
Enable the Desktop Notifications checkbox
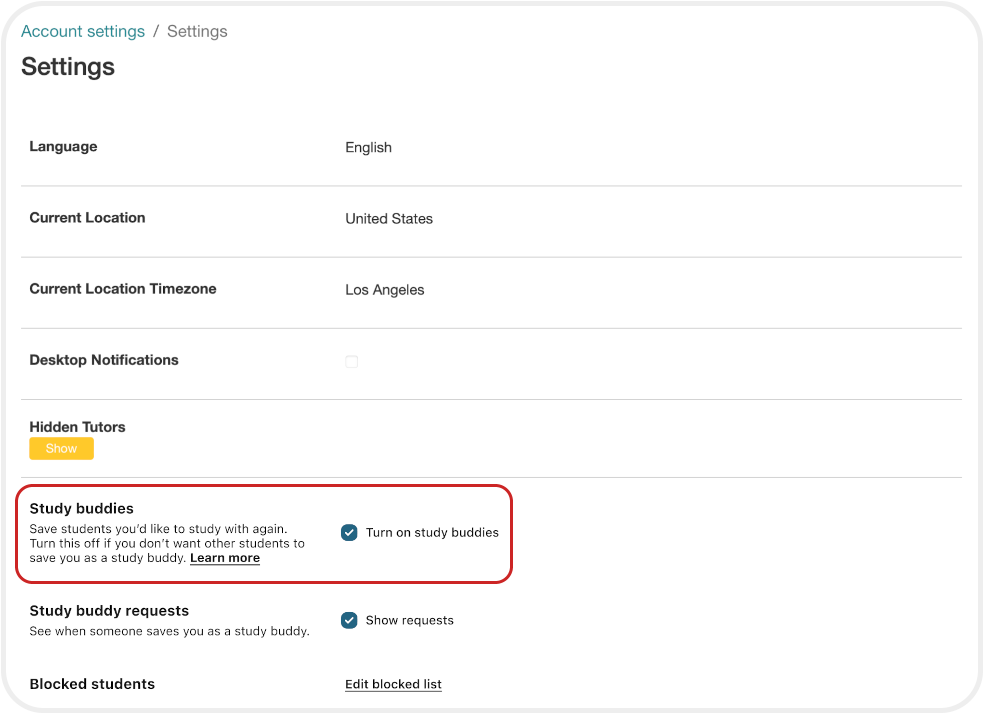[x=352, y=361]
